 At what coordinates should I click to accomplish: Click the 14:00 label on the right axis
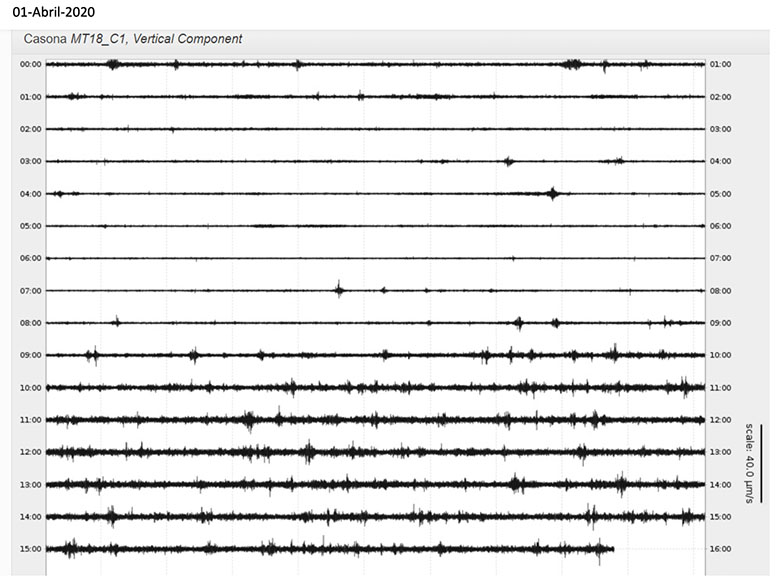(x=720, y=484)
